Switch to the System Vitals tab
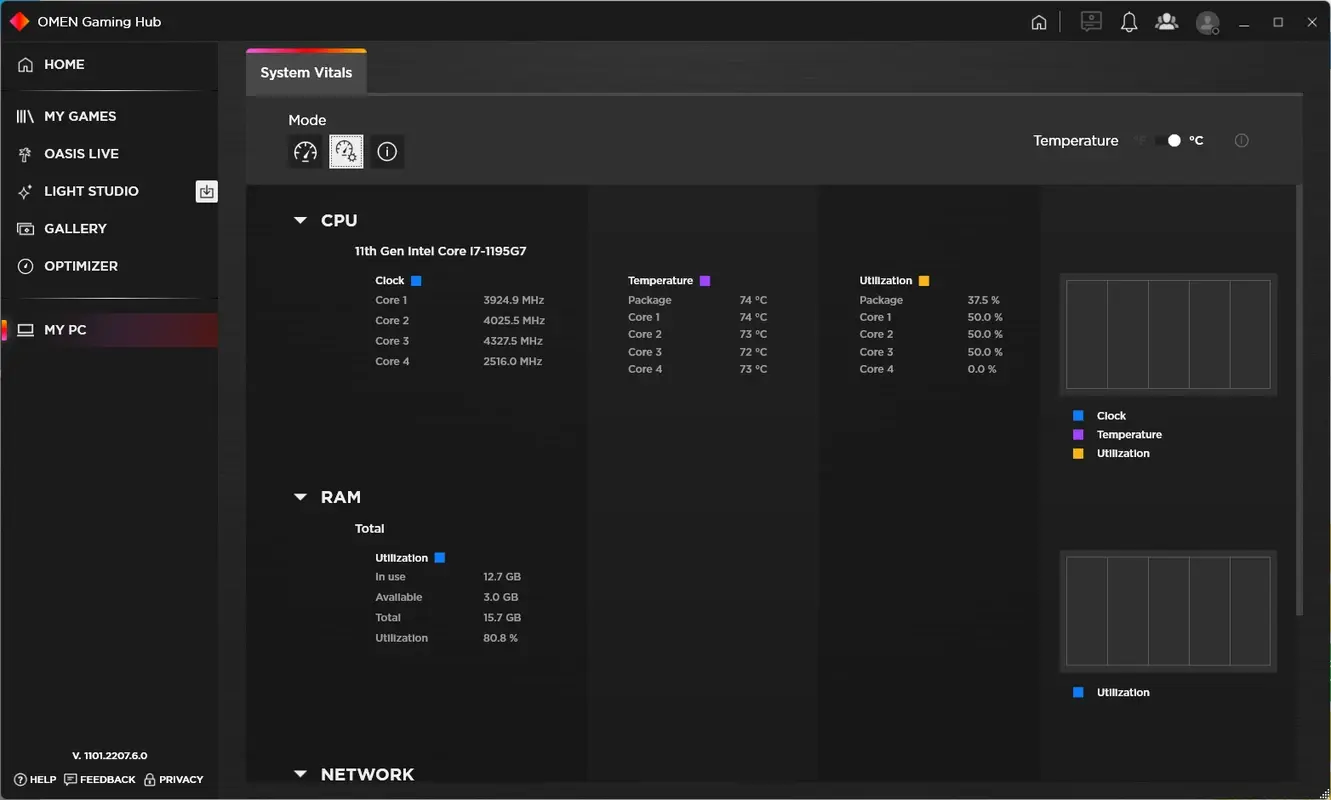This screenshot has height=800, width=1331. (305, 71)
